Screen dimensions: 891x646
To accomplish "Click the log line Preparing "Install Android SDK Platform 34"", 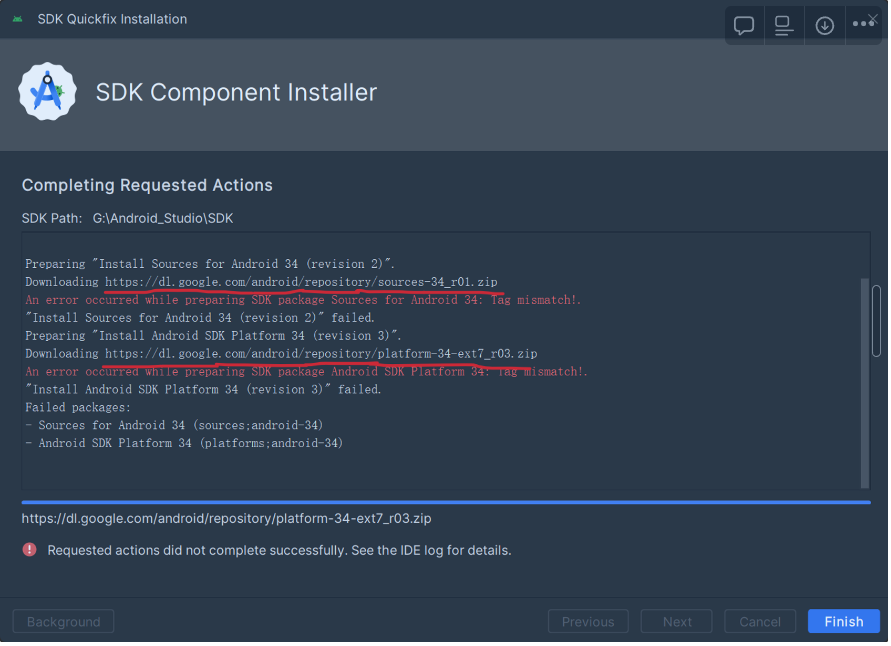I will click(x=214, y=336).
